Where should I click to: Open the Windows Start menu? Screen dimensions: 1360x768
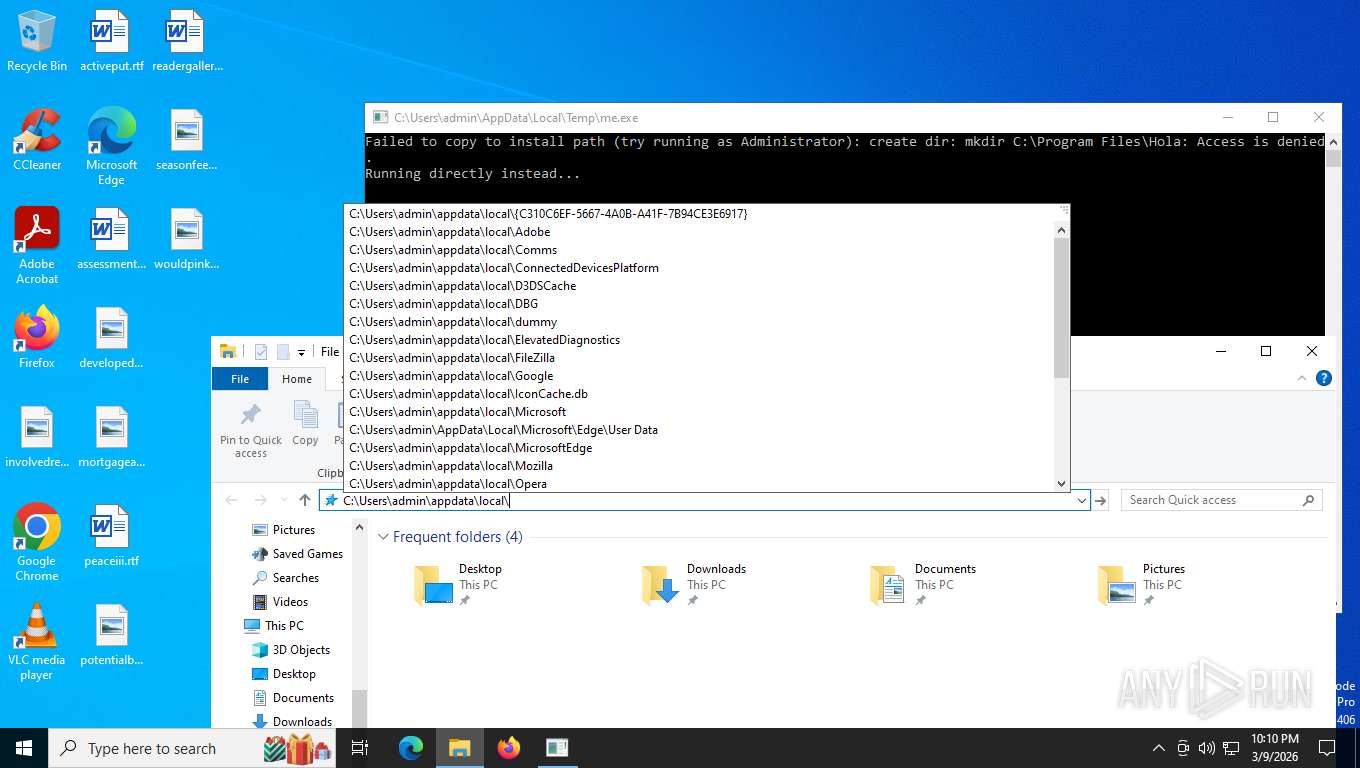click(x=24, y=747)
